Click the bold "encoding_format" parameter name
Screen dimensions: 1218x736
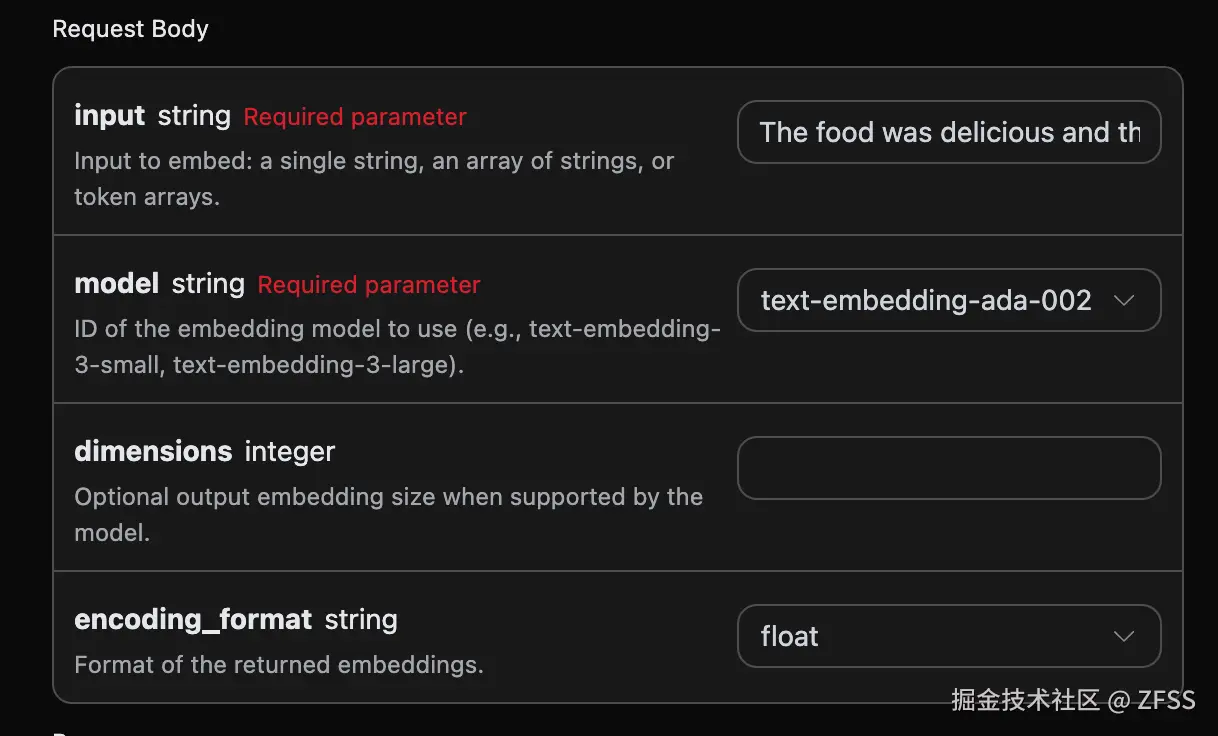pyautogui.click(x=193, y=620)
